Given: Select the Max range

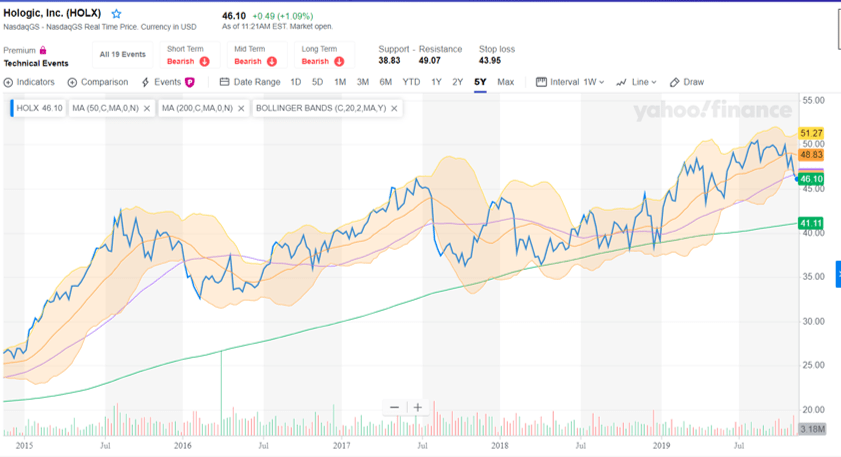Looking at the screenshot, I should [506, 82].
